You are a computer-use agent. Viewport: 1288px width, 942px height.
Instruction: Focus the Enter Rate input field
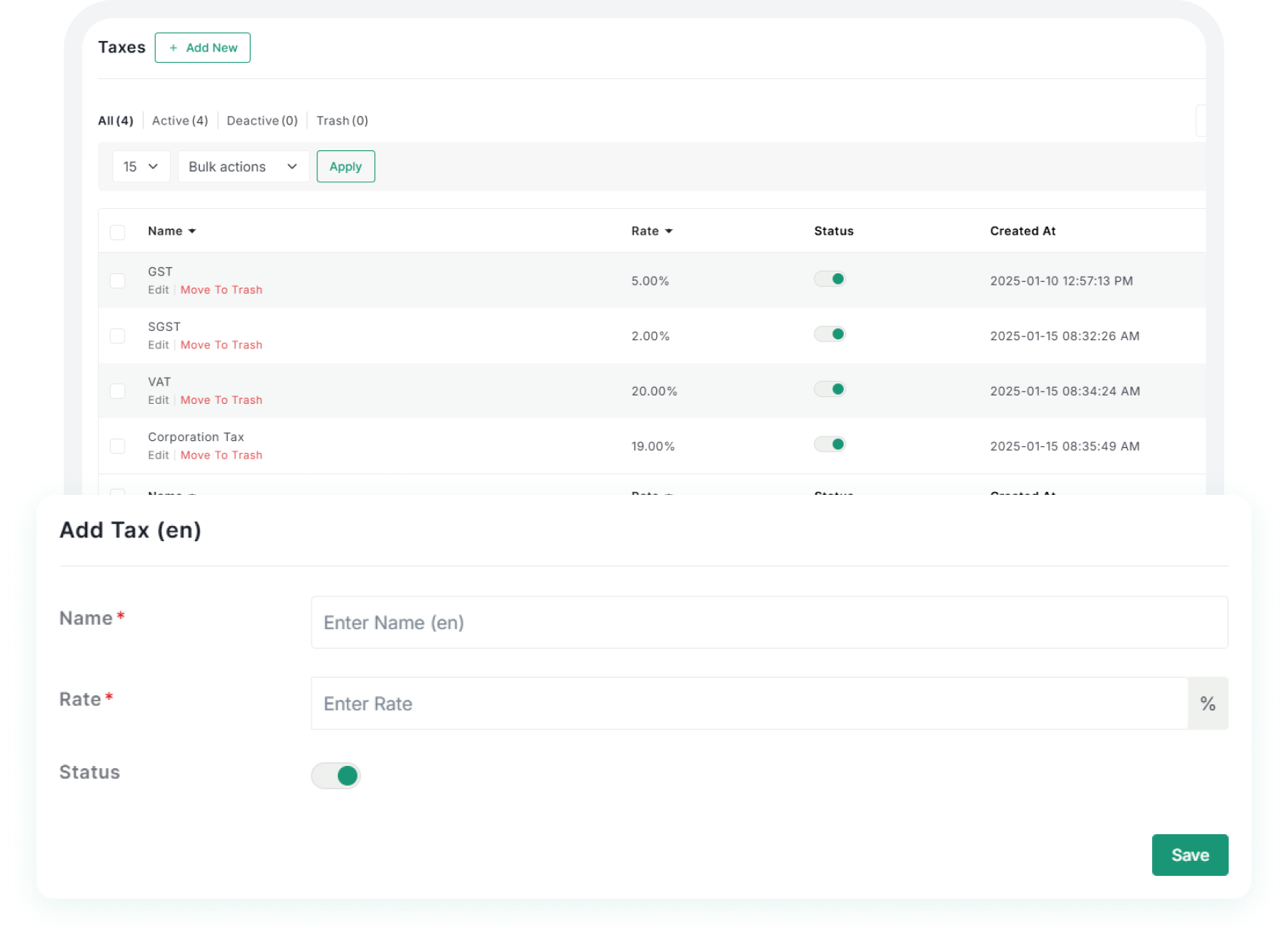coord(749,704)
